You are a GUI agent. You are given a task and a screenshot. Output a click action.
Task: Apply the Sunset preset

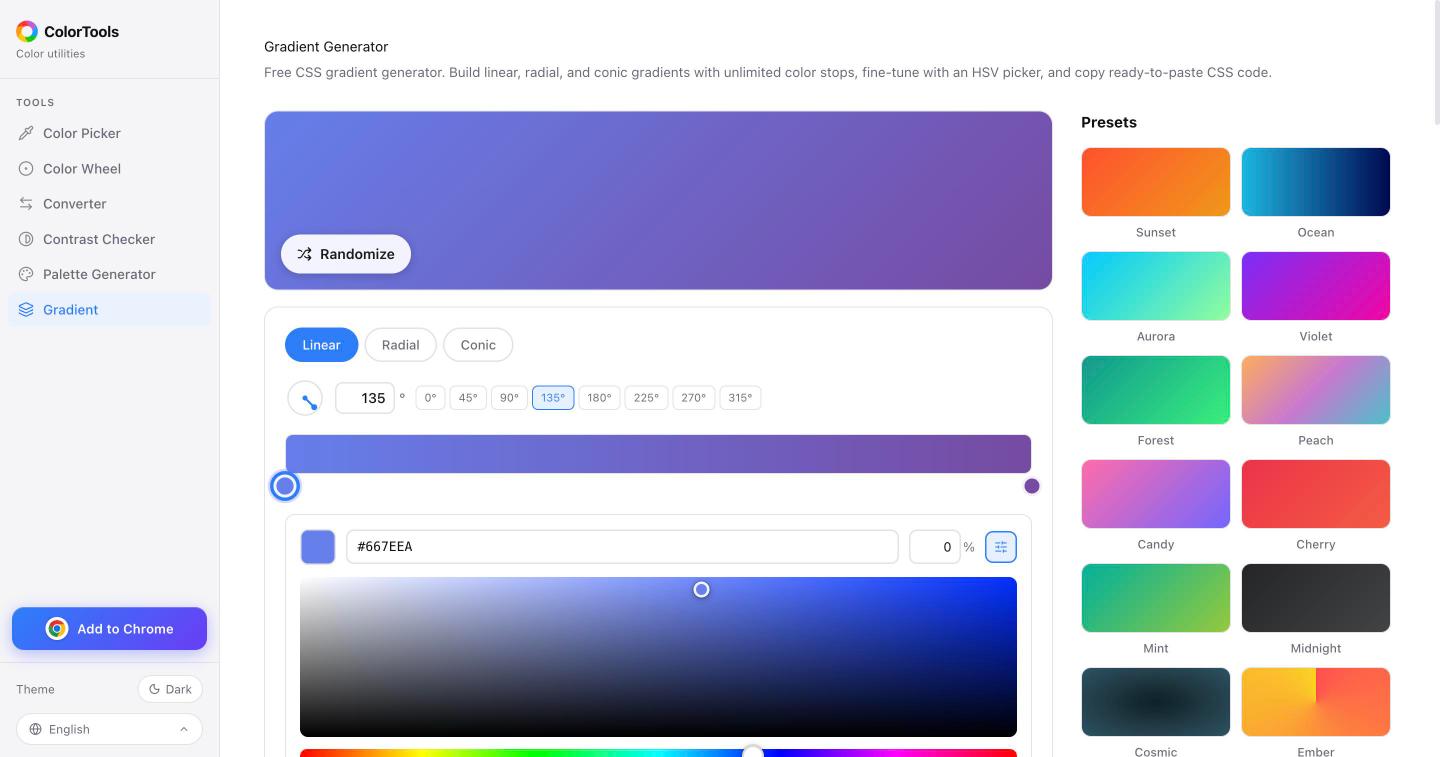click(x=1156, y=182)
